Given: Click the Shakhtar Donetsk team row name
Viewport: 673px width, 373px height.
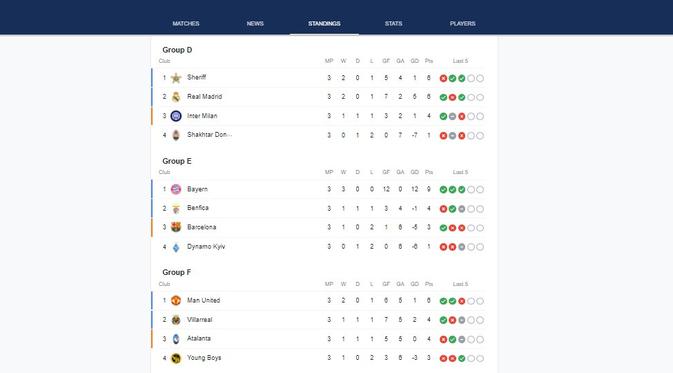Looking at the screenshot, I should 209,135.
